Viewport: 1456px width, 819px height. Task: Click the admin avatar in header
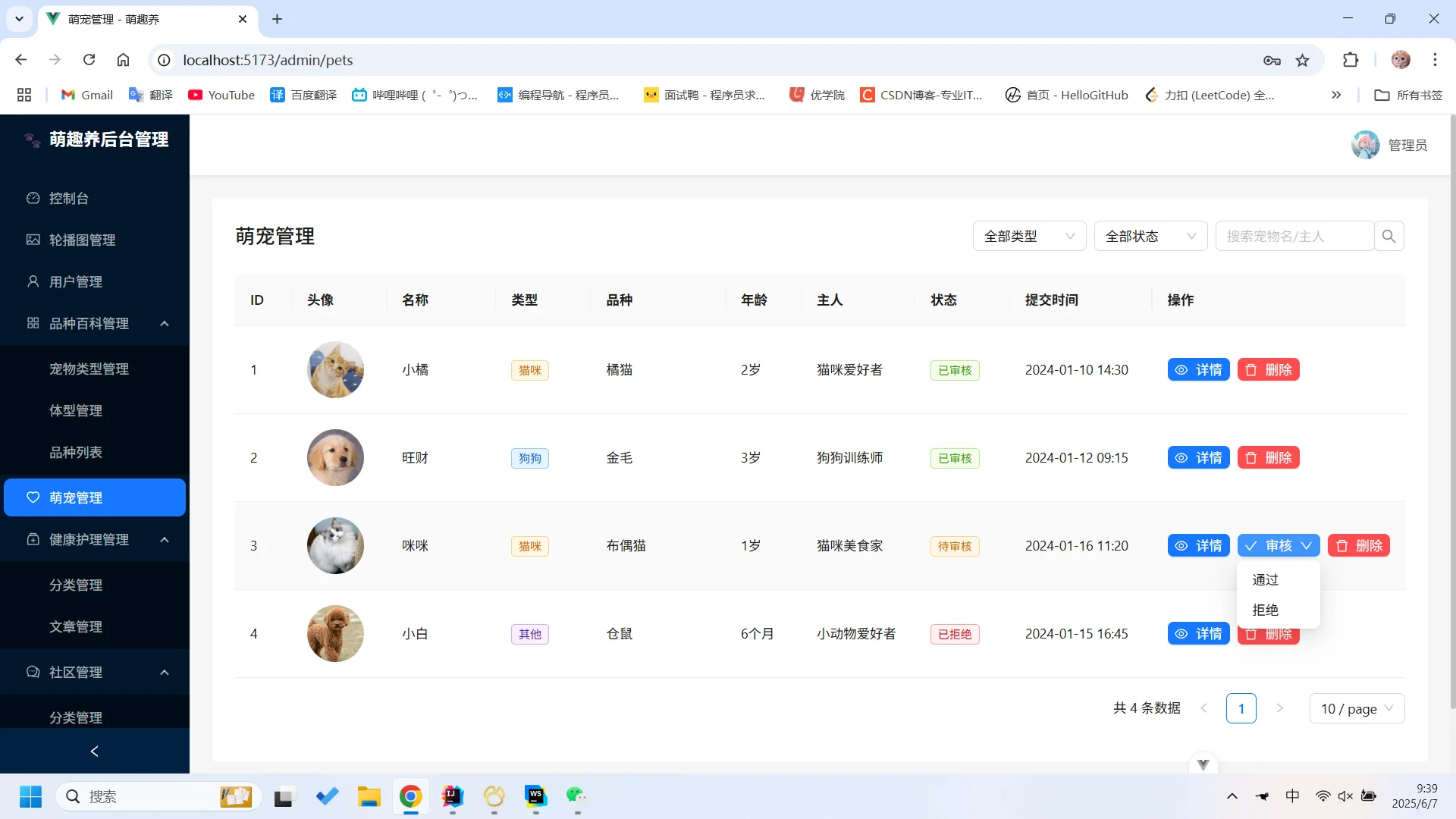[x=1365, y=145]
